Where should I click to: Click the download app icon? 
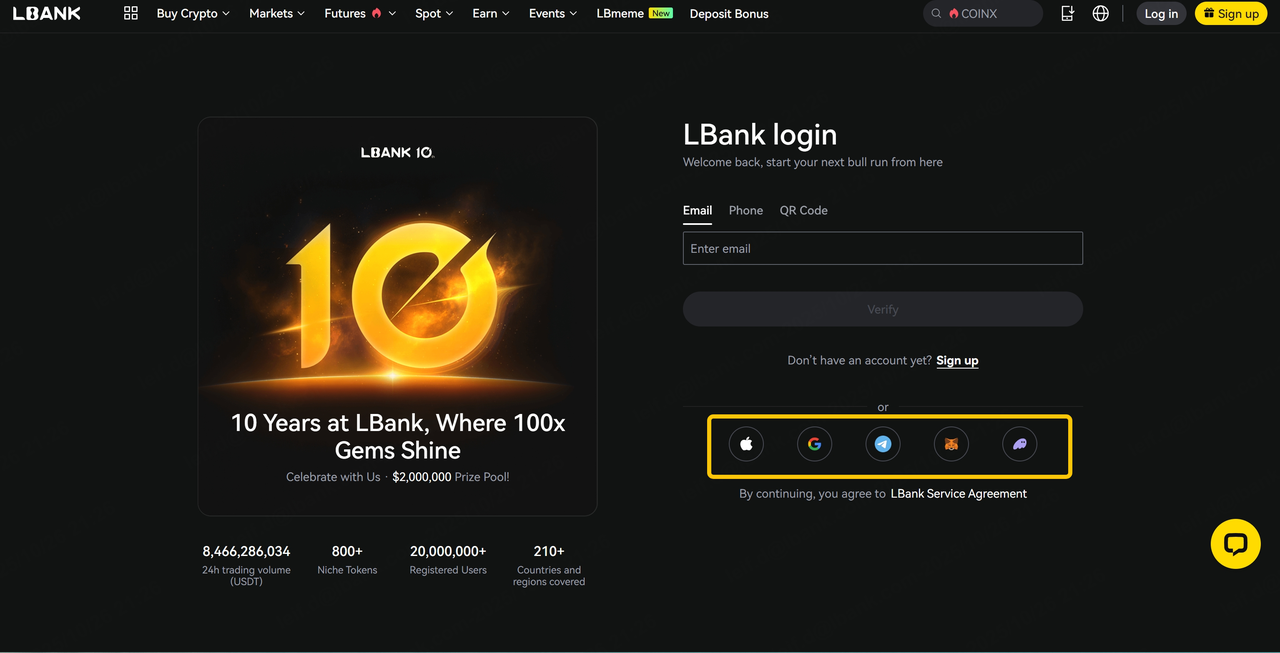pyautogui.click(x=1067, y=13)
